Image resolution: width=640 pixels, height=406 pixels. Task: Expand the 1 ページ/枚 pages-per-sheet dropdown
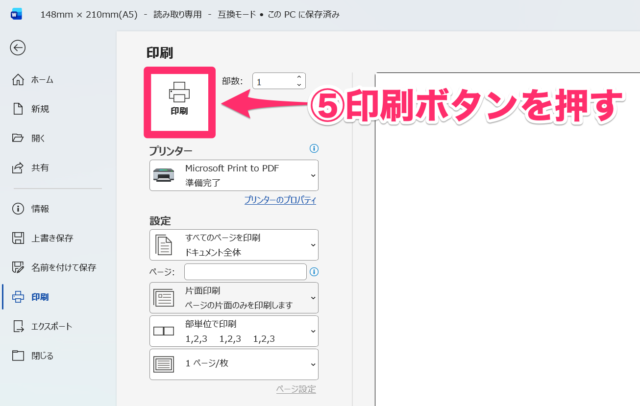tap(233, 364)
